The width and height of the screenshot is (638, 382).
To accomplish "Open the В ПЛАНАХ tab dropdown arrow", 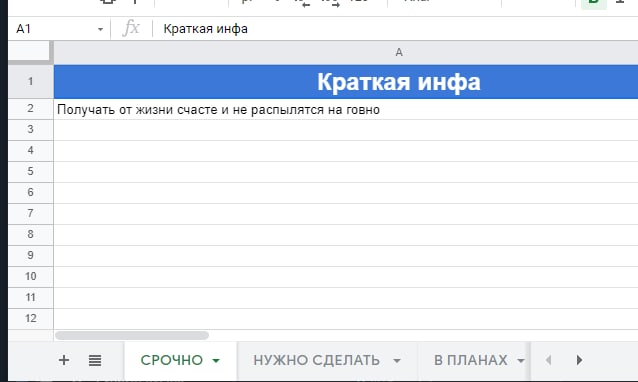I will pyautogui.click(x=521, y=360).
